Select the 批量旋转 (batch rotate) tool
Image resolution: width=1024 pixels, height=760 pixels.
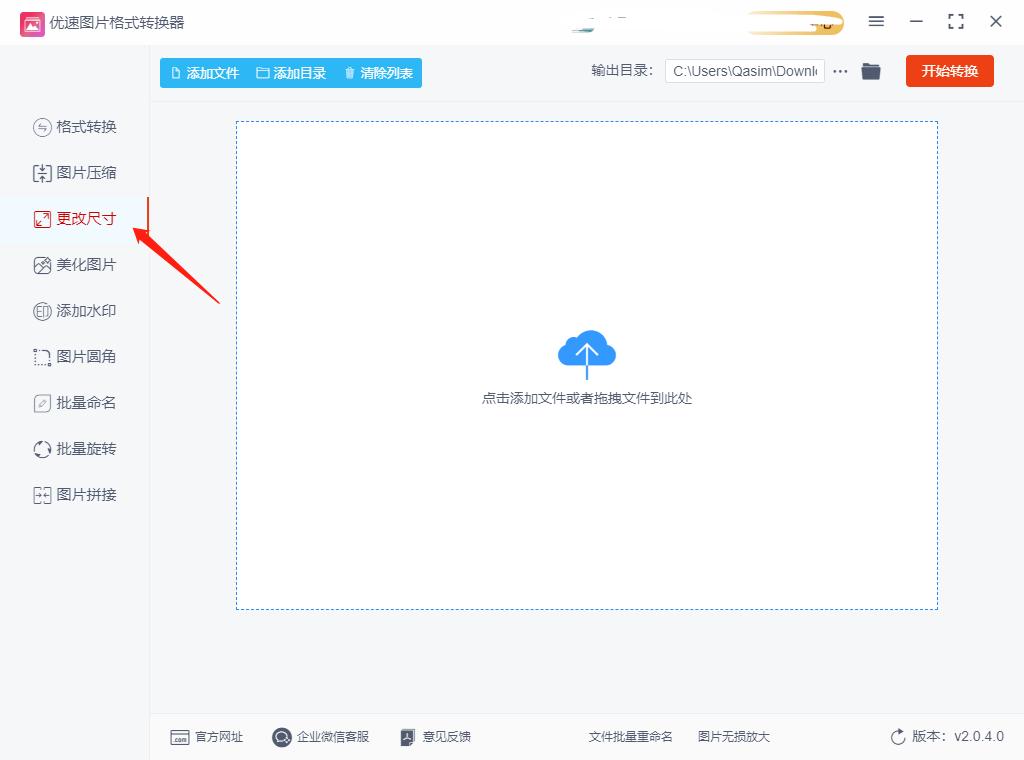(75, 449)
